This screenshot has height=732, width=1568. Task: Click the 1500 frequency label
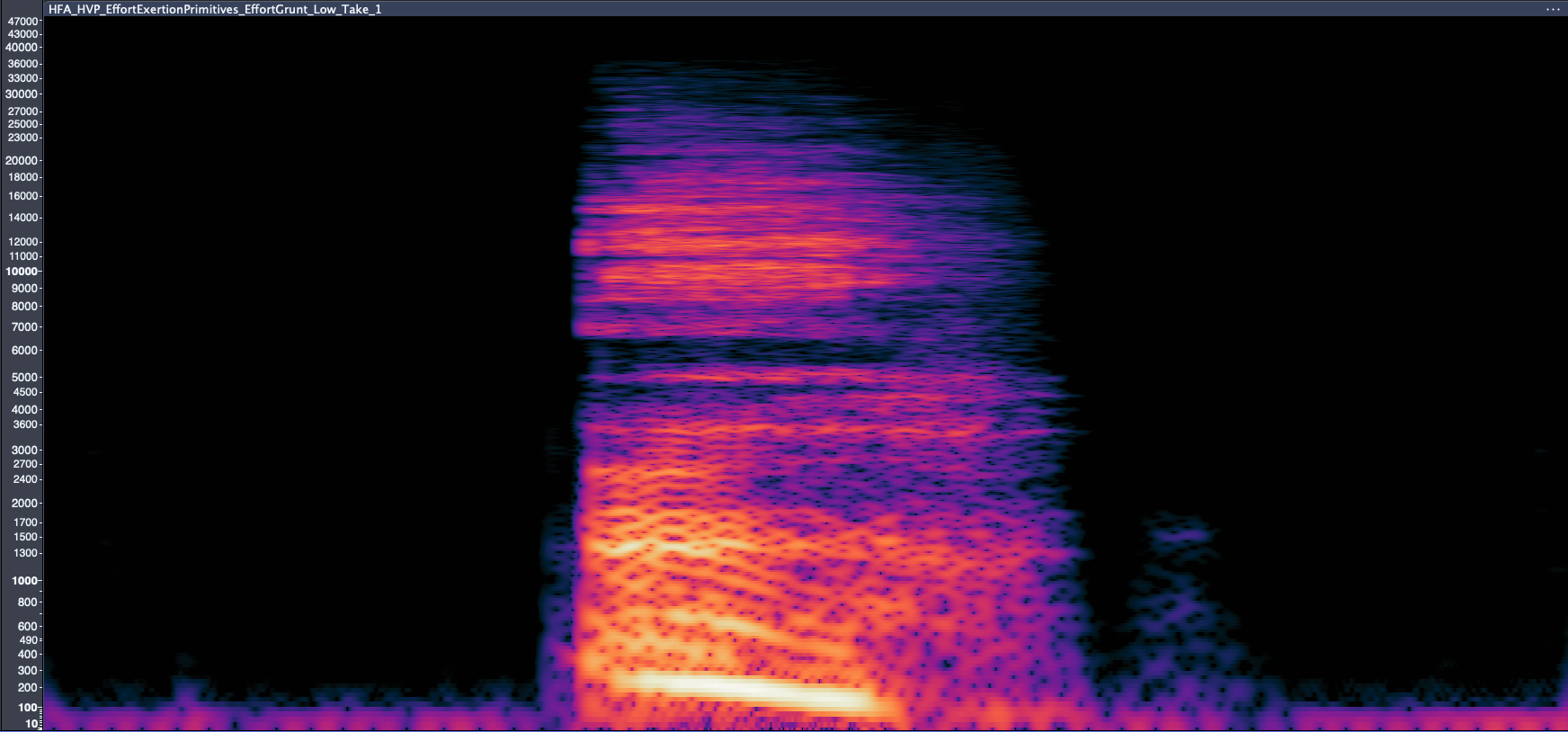pos(25,537)
